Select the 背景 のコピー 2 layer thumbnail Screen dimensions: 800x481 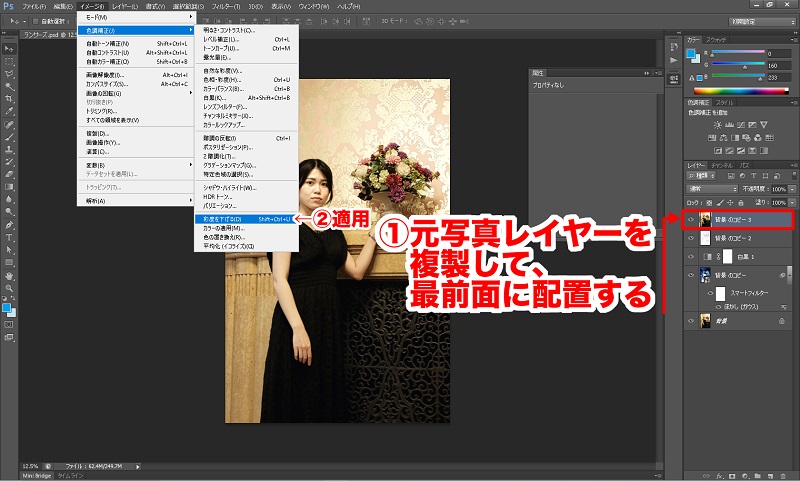706,238
